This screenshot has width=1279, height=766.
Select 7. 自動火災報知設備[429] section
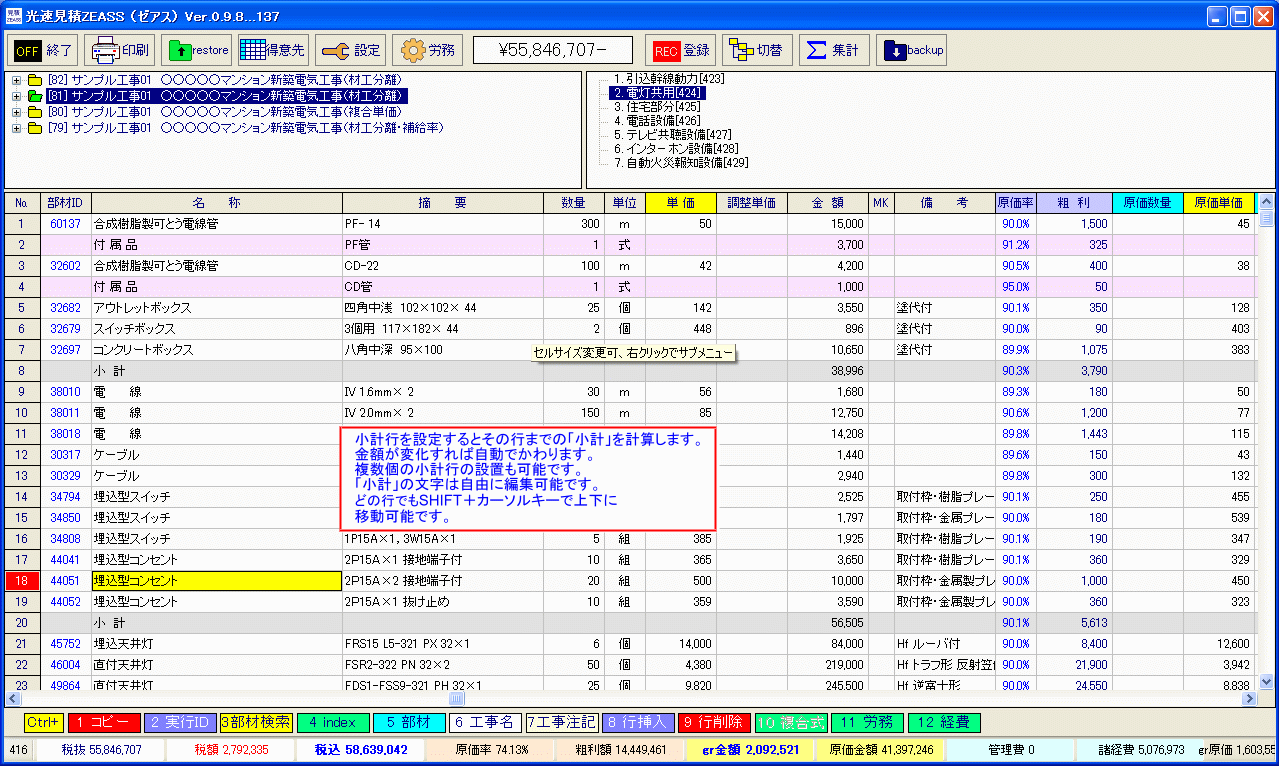(x=680, y=162)
